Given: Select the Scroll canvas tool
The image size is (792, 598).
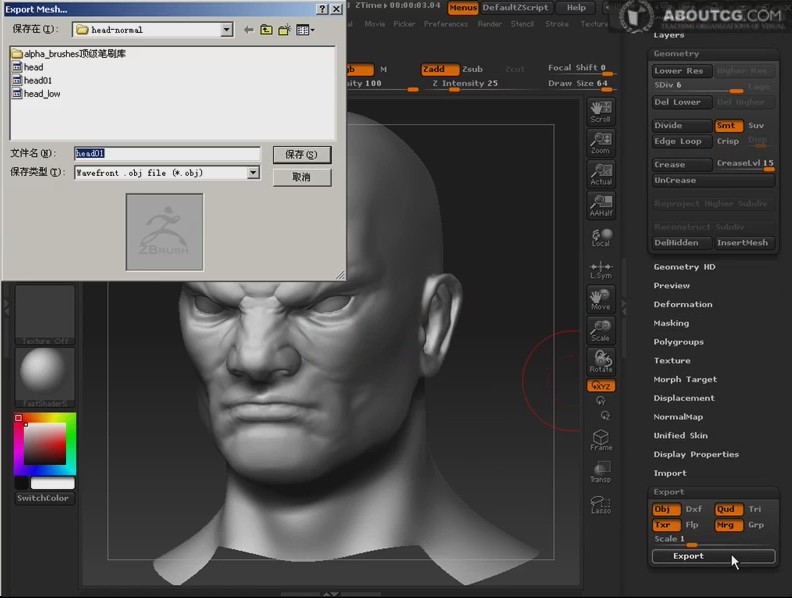Looking at the screenshot, I should [x=601, y=112].
